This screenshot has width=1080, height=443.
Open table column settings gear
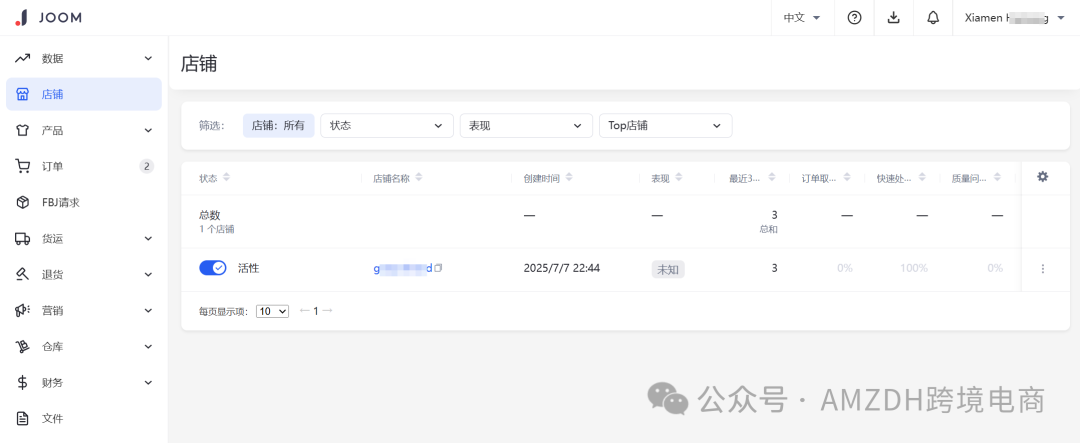point(1042,177)
